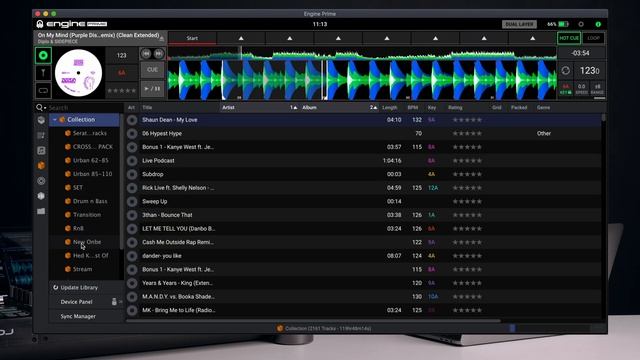This screenshot has width=640, height=360.
Task: Sort by Genre column header
Action: (543, 107)
